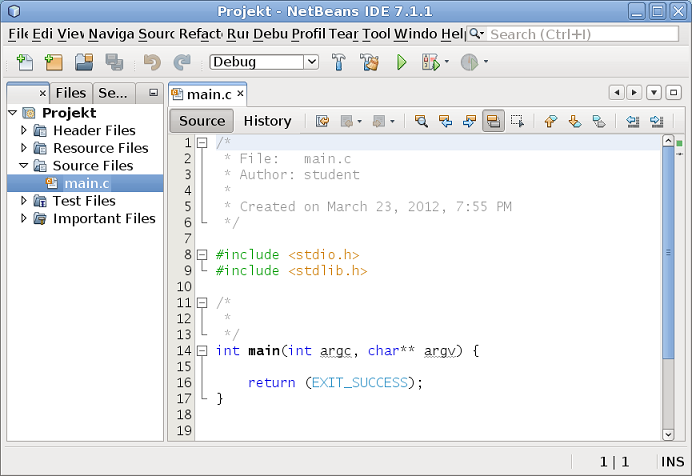Click the Profile Project icon

pos(469,62)
